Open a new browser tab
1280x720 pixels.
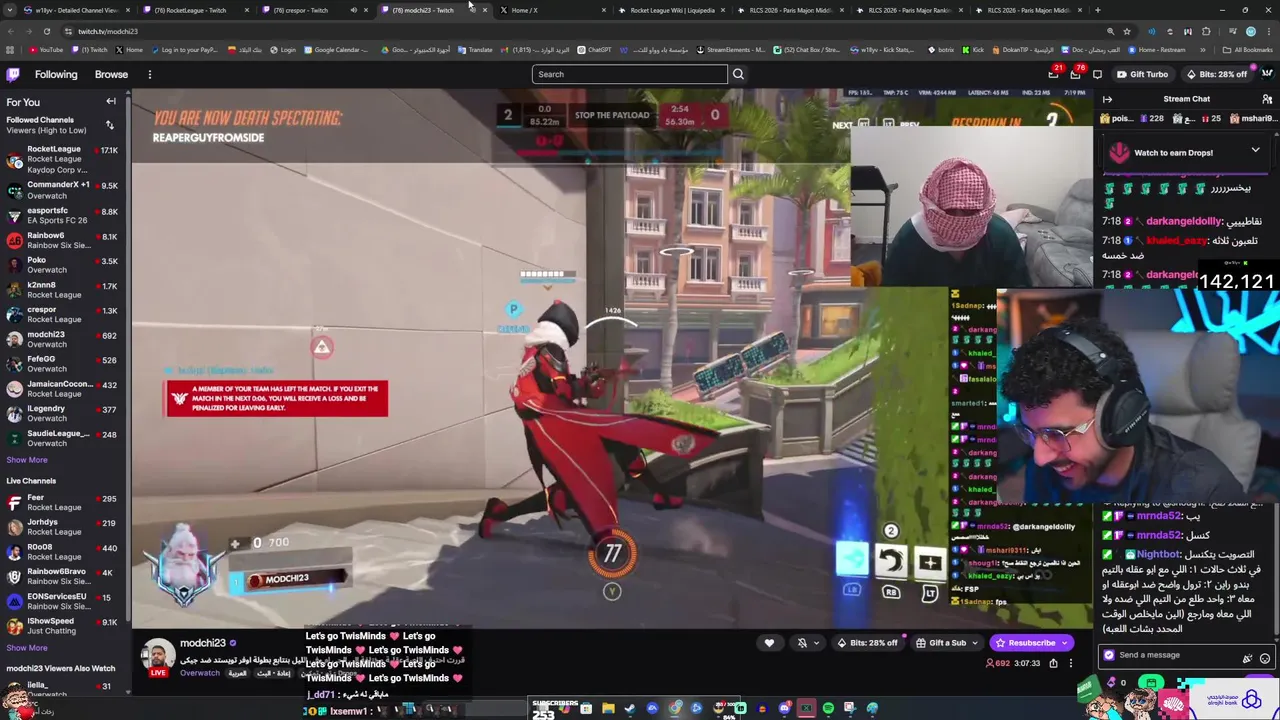tap(1097, 10)
